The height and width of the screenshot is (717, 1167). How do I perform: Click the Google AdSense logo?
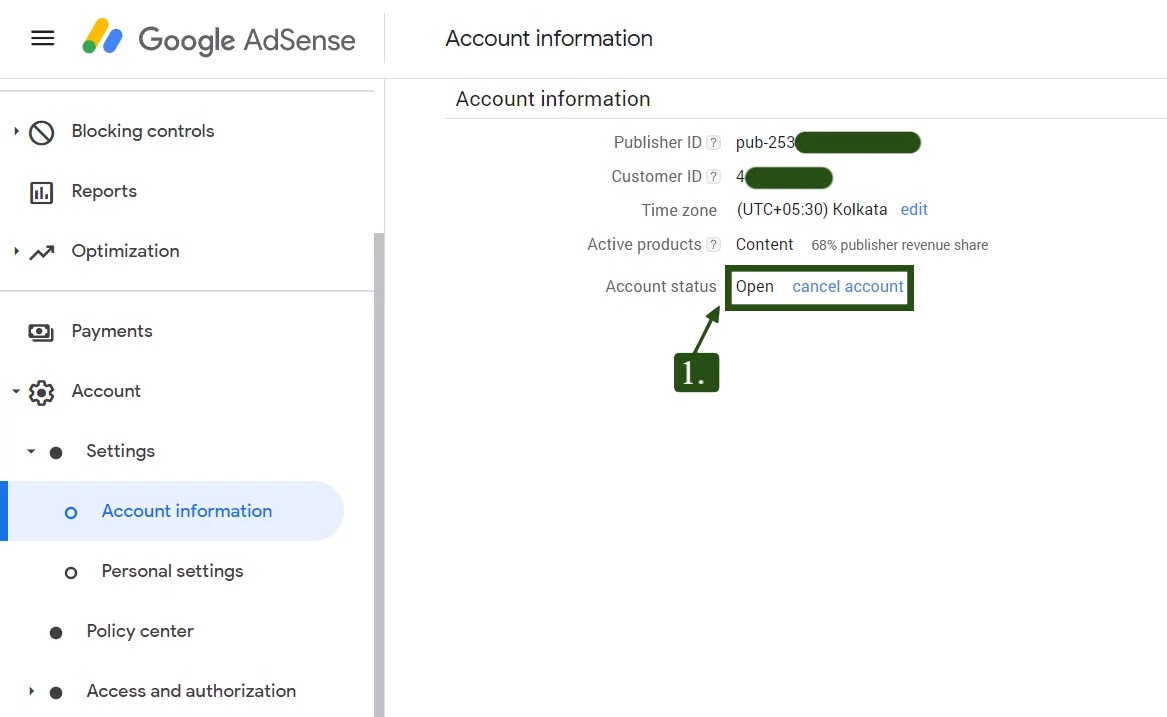[x=219, y=39]
